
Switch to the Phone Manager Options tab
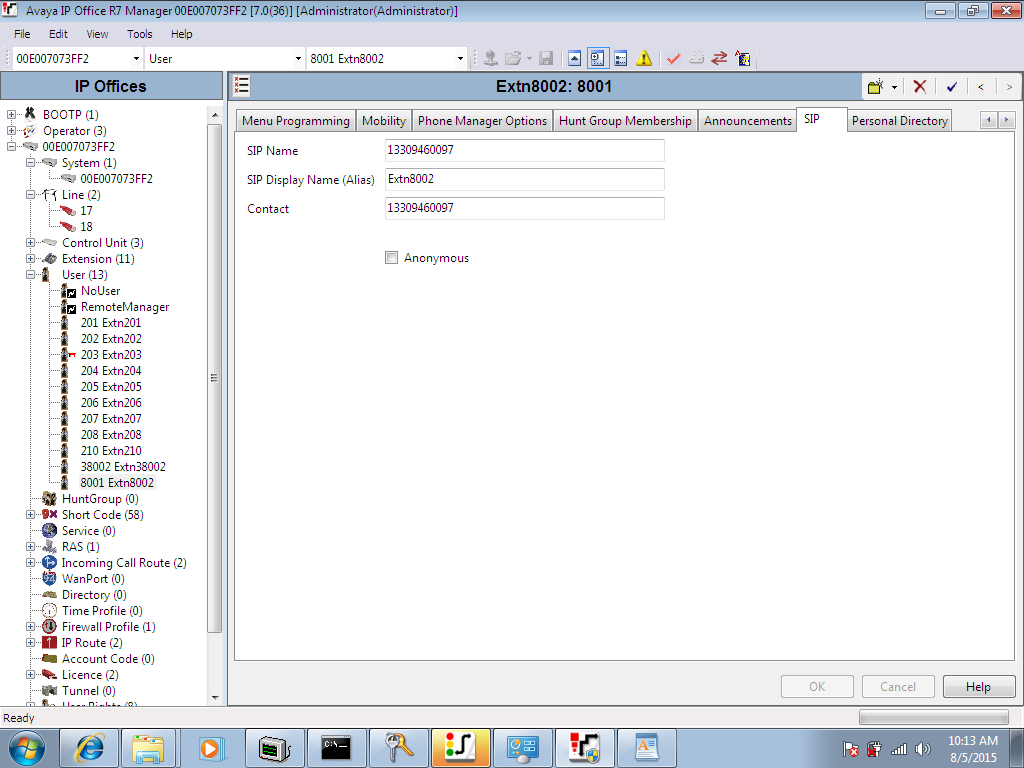482,121
